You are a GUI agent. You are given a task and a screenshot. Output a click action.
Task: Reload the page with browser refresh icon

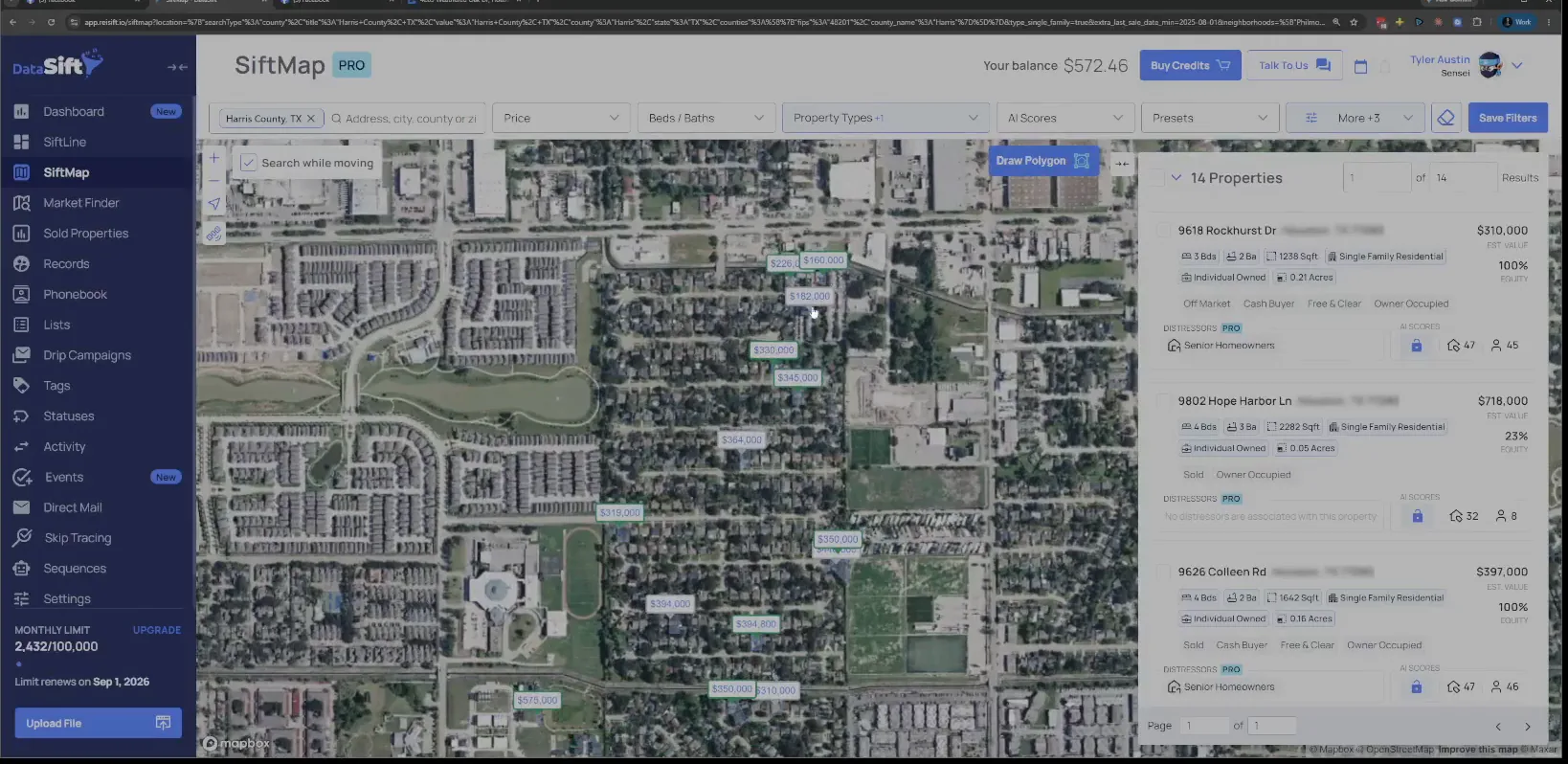(51, 22)
